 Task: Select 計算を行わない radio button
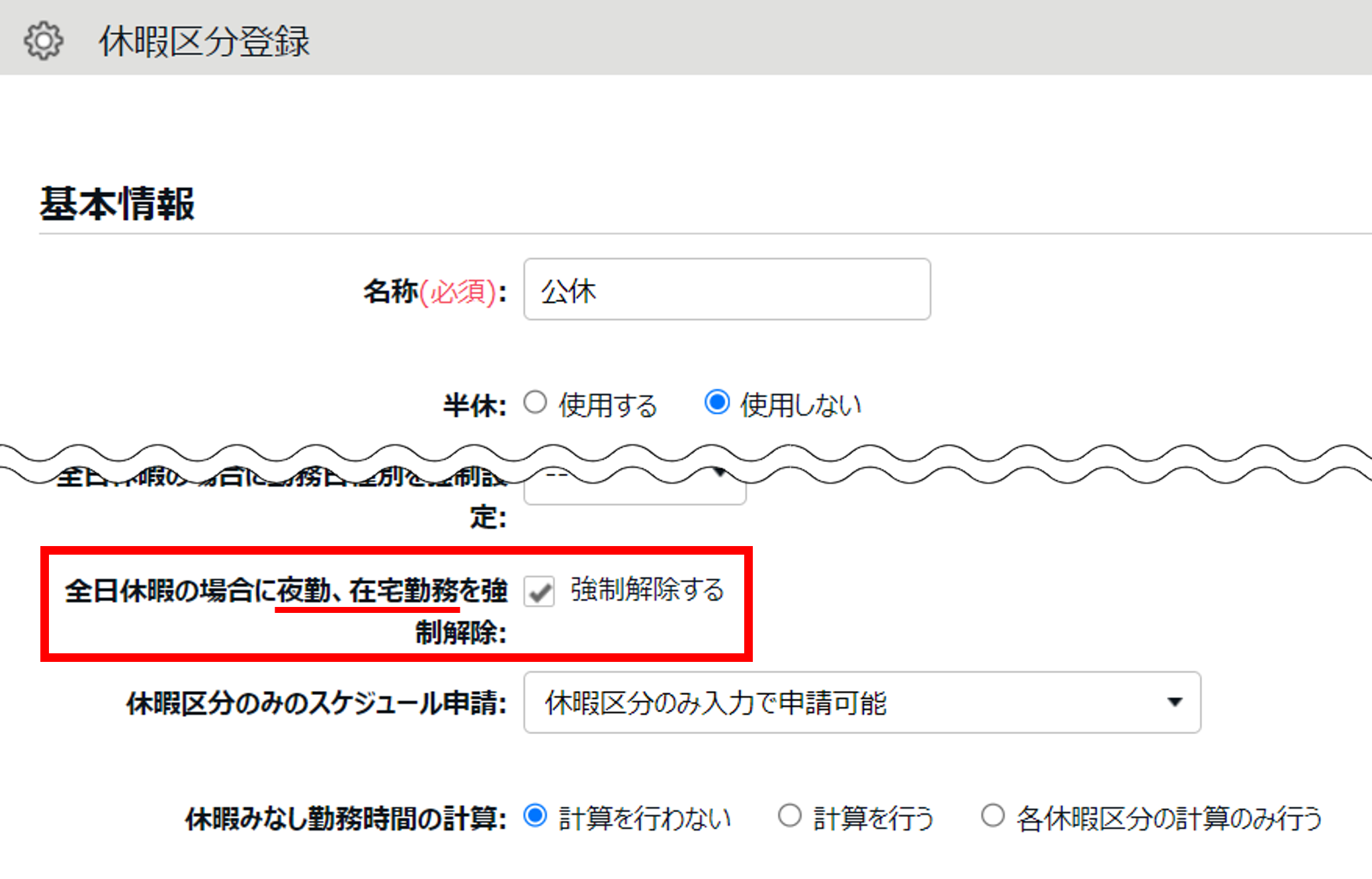pos(535,816)
